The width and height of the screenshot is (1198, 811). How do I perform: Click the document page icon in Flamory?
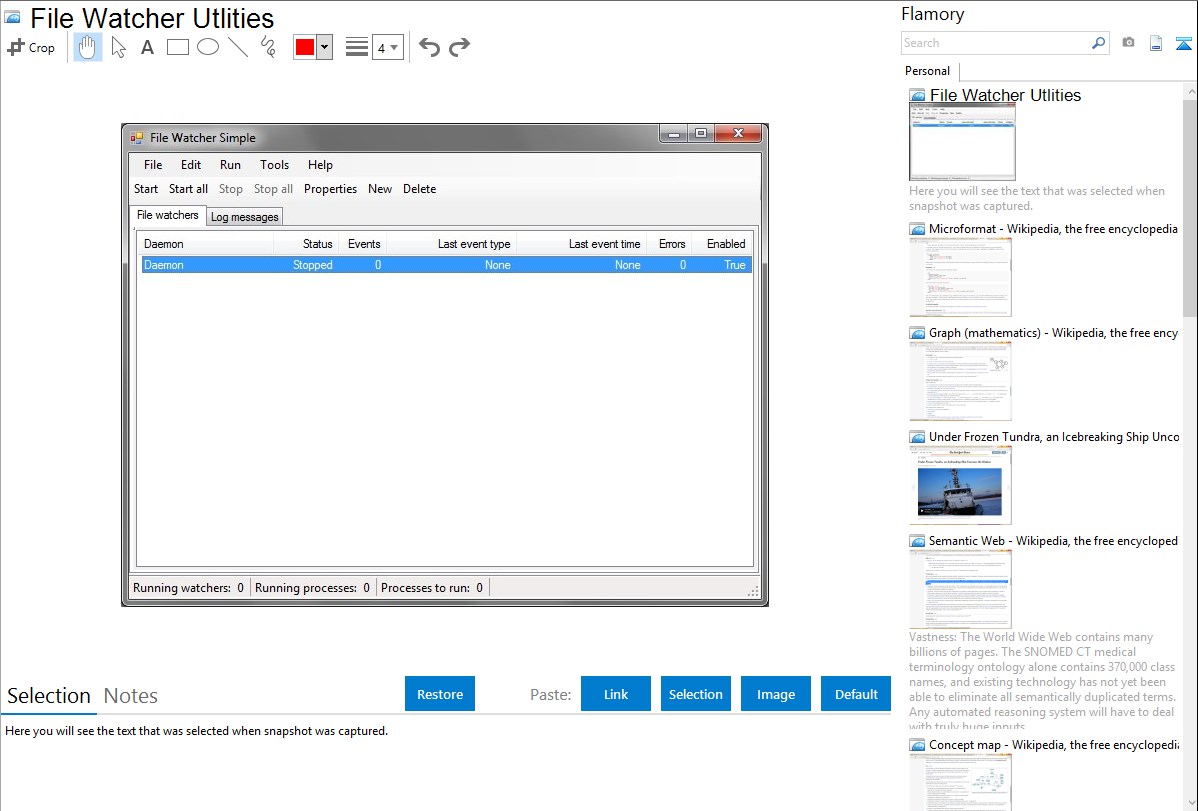tap(1156, 43)
